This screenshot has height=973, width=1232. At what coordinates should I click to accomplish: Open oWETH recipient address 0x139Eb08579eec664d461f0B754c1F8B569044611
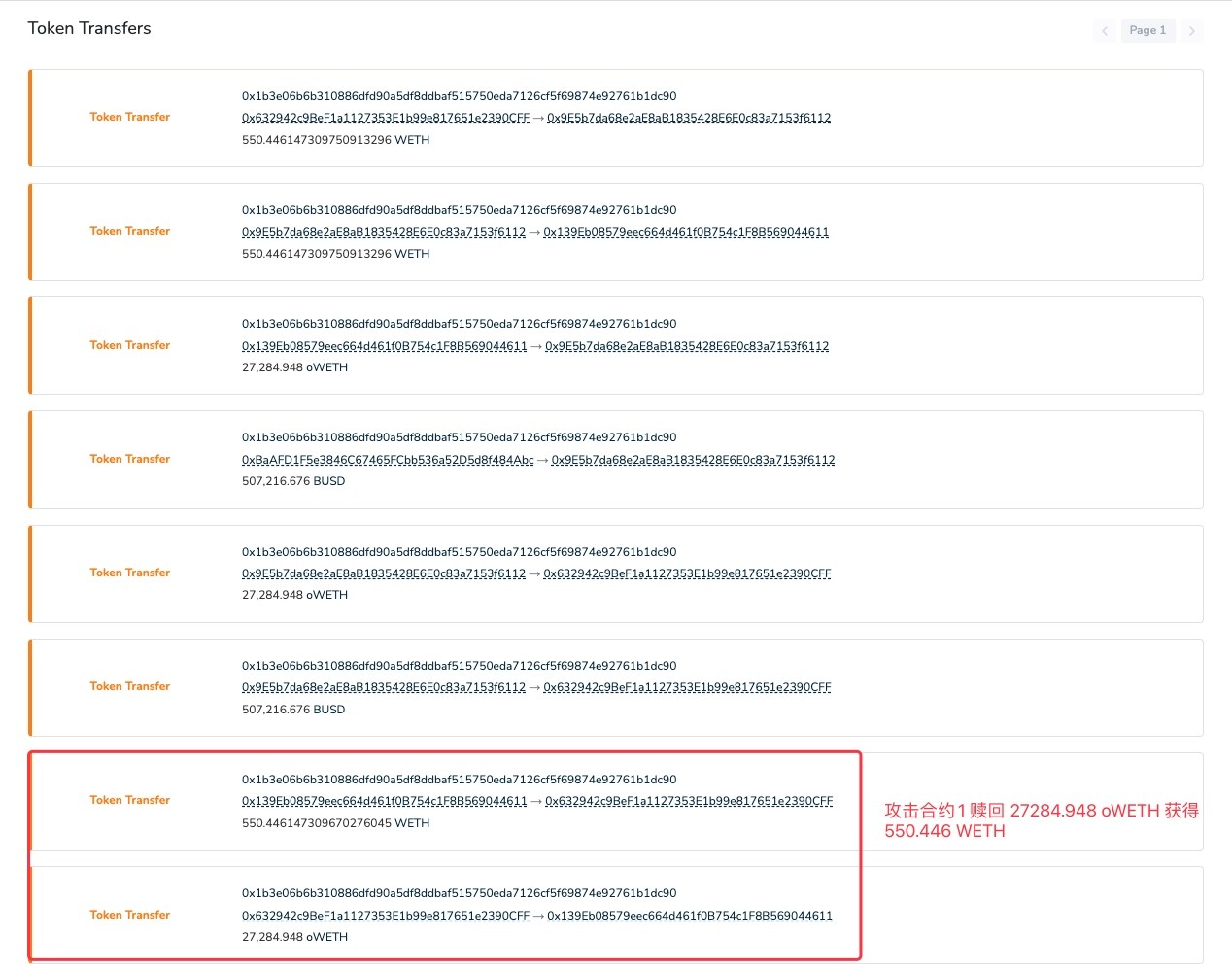point(690,916)
